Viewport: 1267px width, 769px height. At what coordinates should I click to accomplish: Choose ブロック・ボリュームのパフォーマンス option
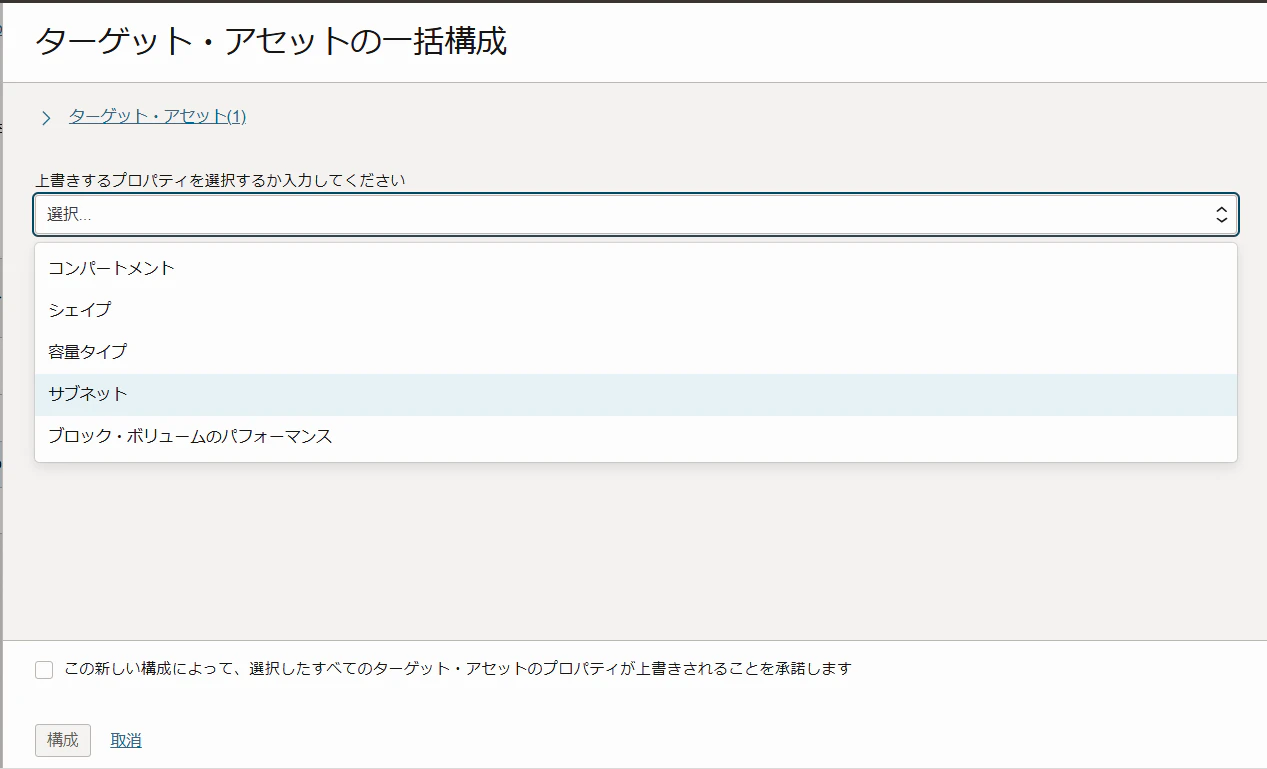(x=636, y=436)
